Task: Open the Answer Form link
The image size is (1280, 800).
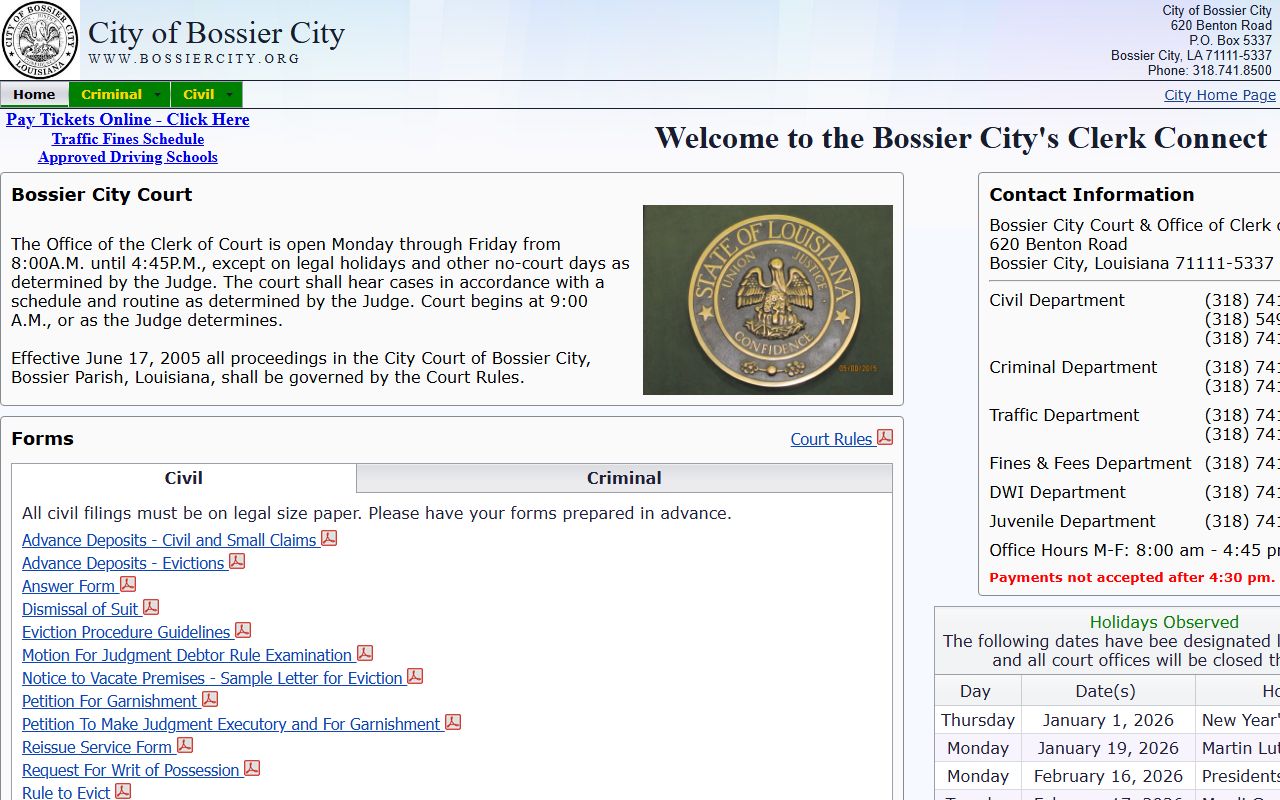Action: point(69,586)
